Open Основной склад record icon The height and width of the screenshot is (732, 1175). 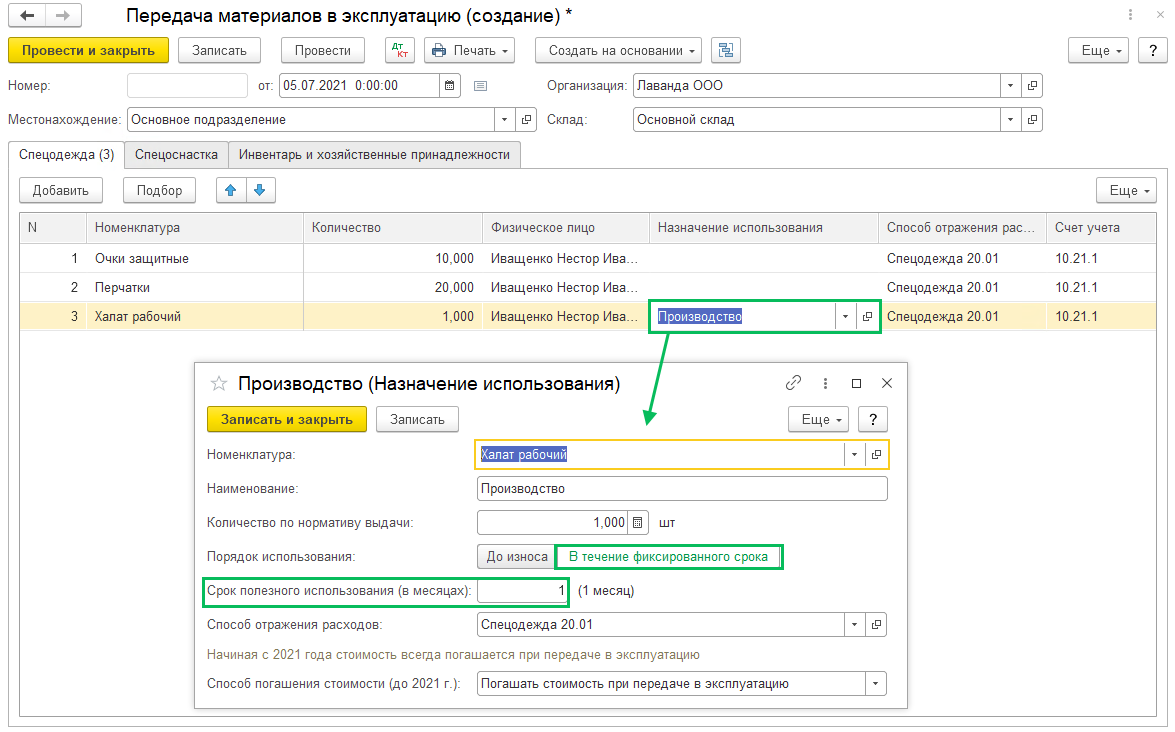(x=1032, y=119)
